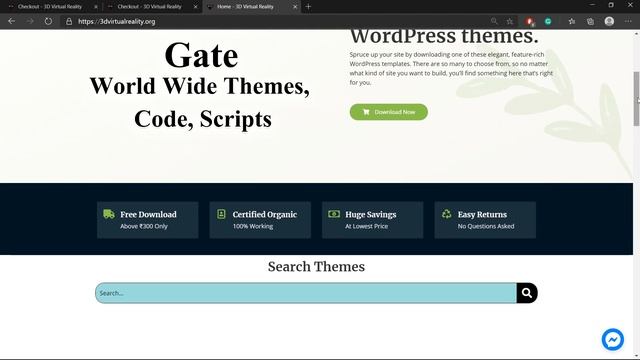640x360 pixels.
Task: Click the '100% Working' text
Action: click(253, 226)
